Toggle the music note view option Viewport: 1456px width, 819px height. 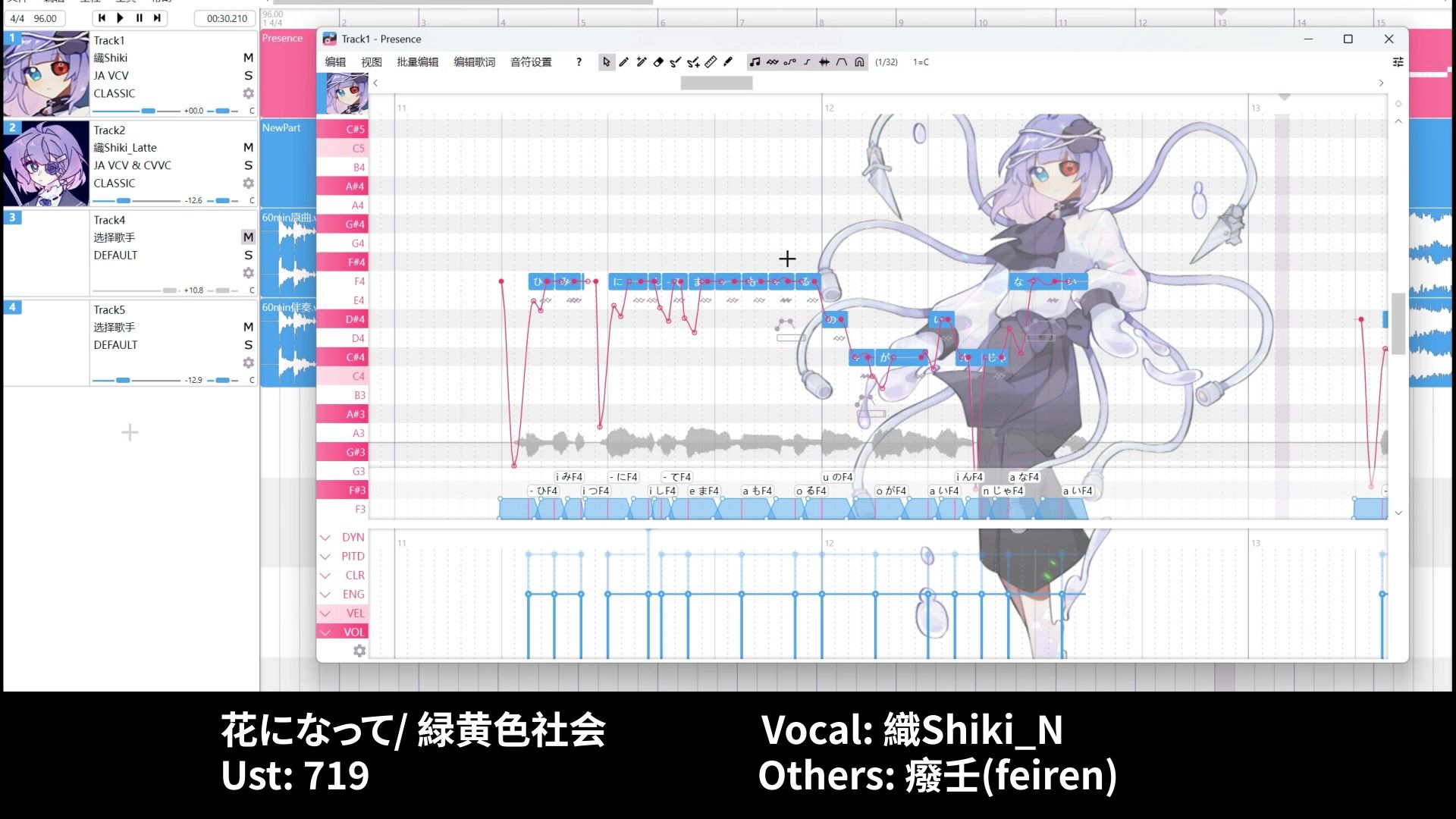point(755,62)
